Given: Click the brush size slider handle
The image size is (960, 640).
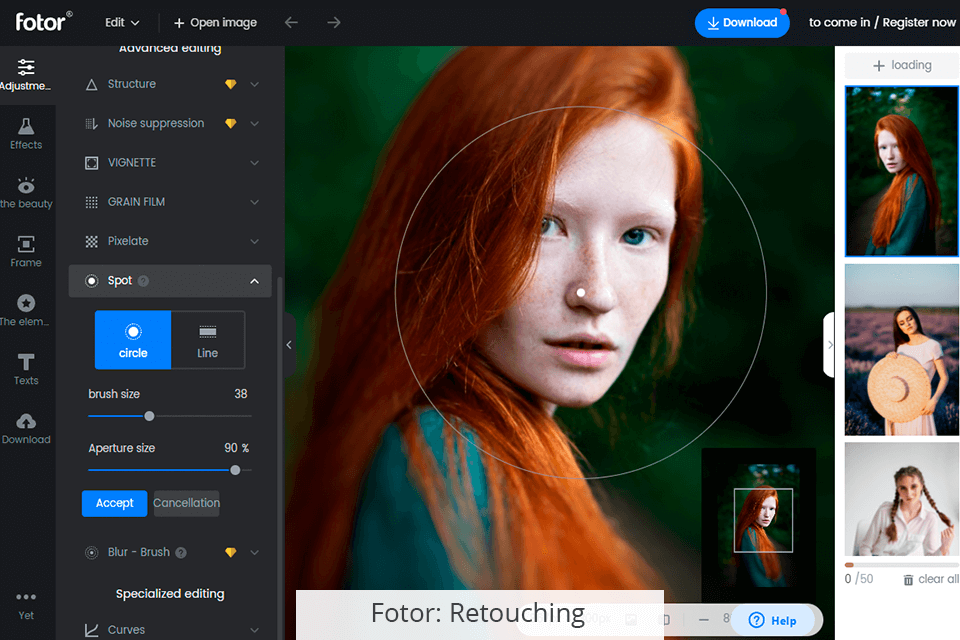Looking at the screenshot, I should (150, 416).
